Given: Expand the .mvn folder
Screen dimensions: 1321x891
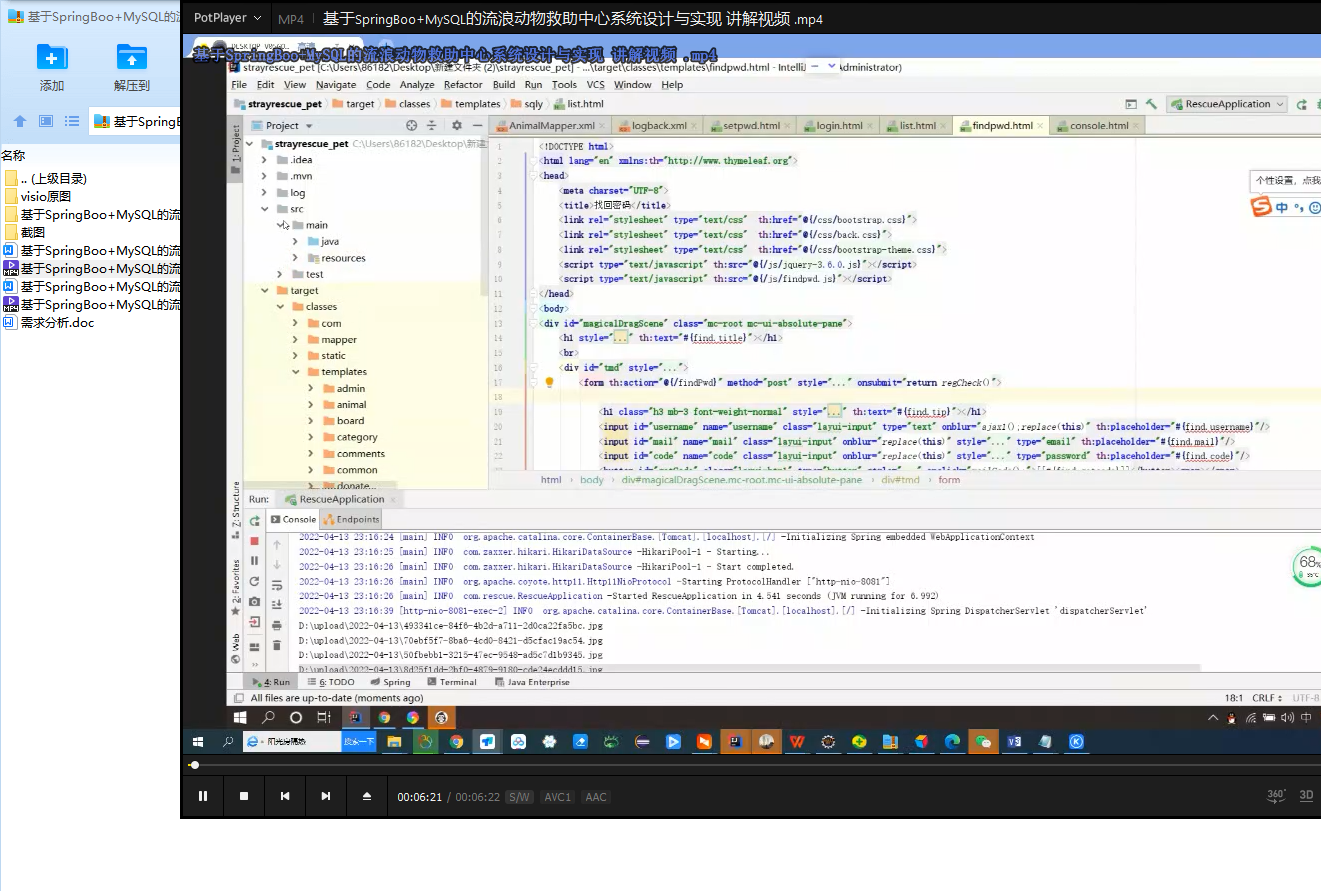Looking at the screenshot, I should tap(265, 176).
